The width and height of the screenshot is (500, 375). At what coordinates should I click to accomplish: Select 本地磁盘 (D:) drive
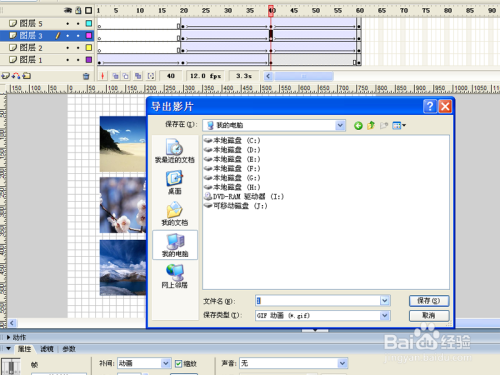pos(233,150)
